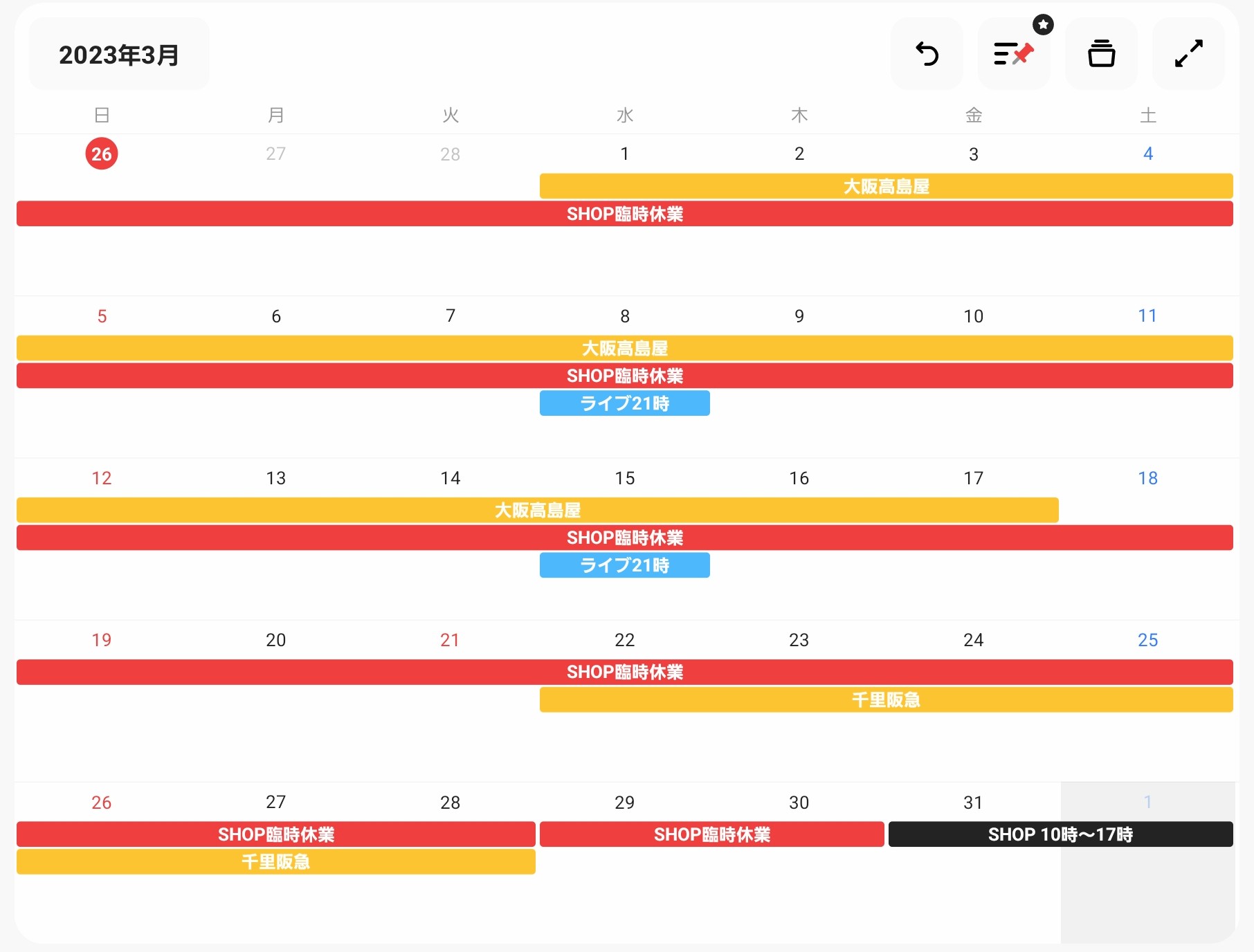Select date 15 on the calendar
This screenshot has width=1254, height=952.
(x=625, y=478)
